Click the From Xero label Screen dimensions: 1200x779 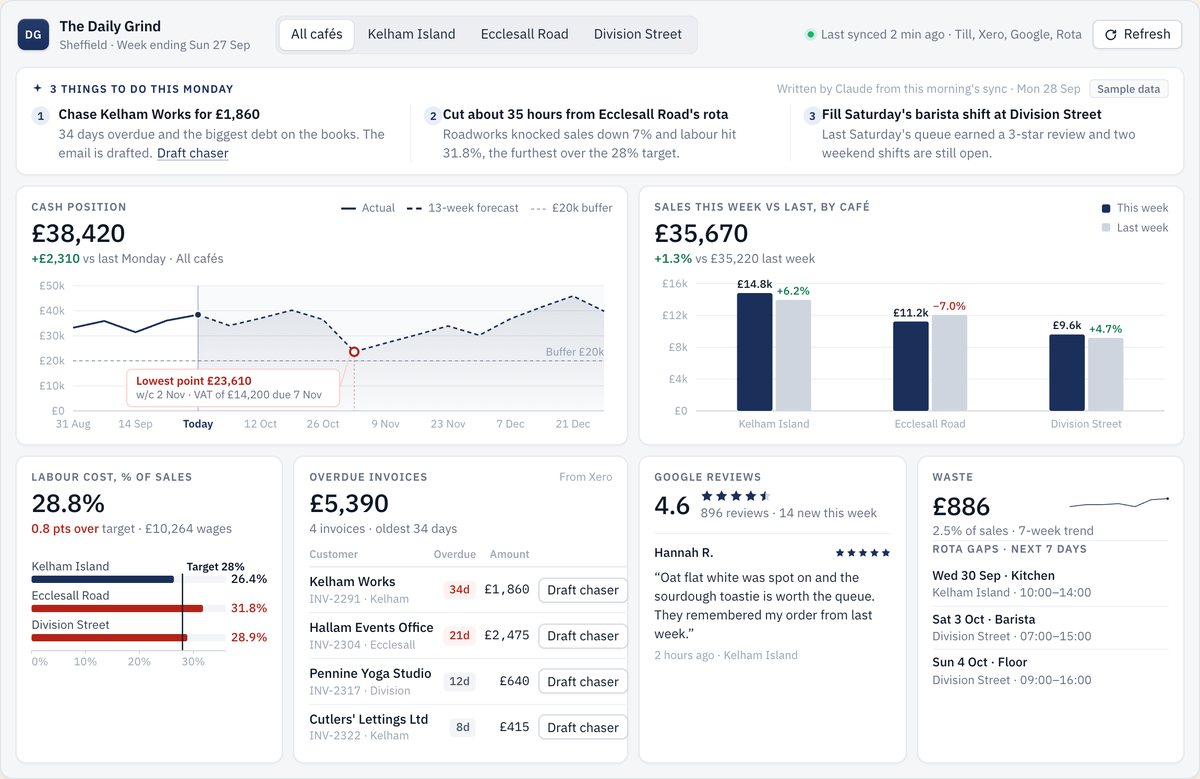pyautogui.click(x=586, y=477)
